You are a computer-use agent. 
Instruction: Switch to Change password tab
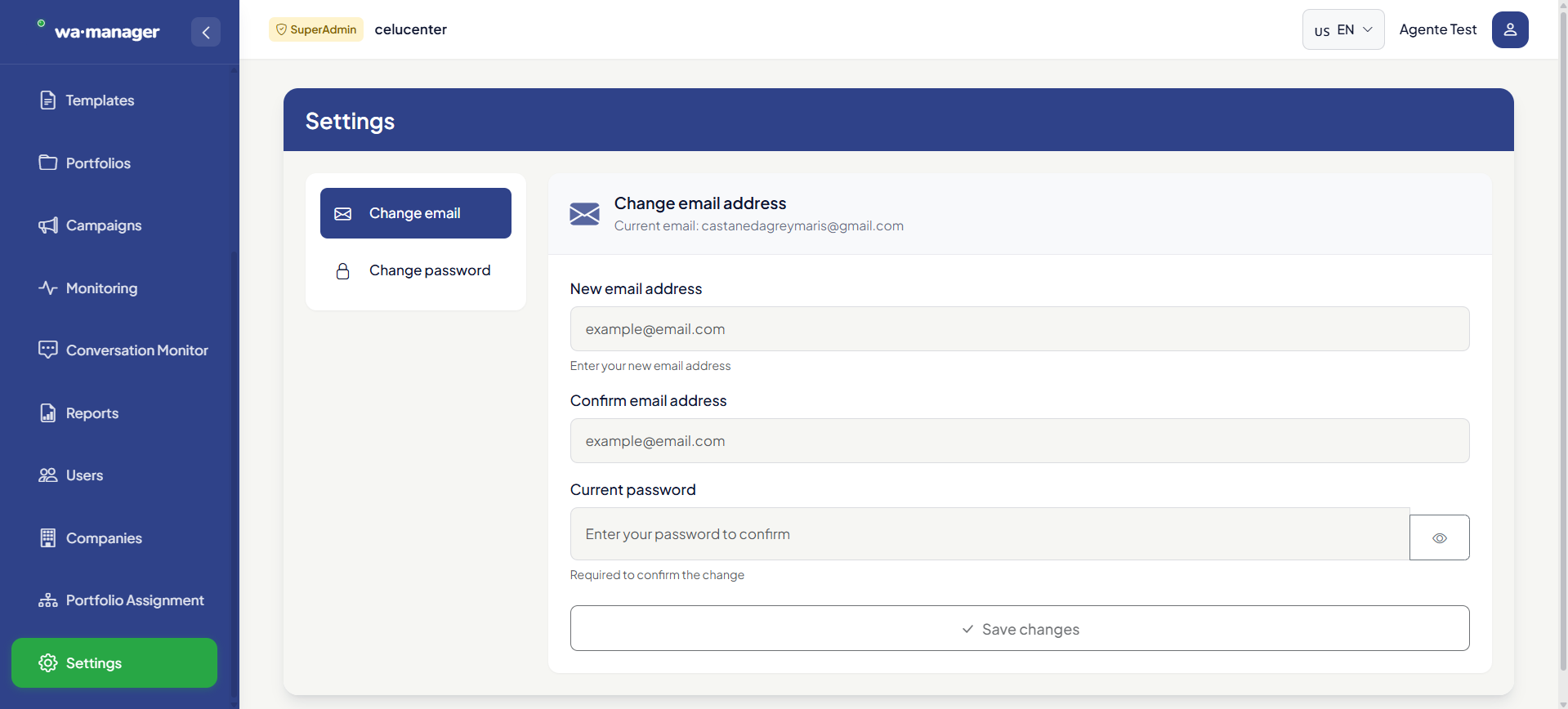pyautogui.click(x=416, y=271)
